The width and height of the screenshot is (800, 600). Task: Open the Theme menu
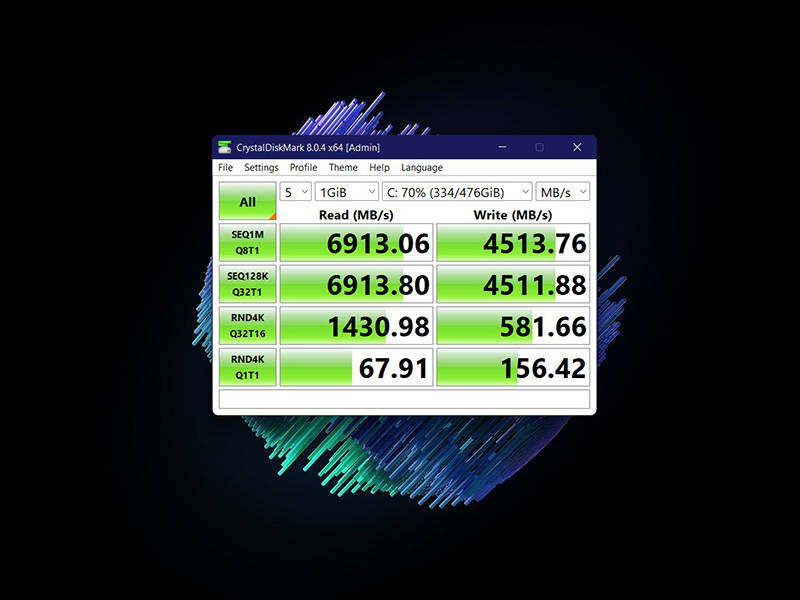click(343, 168)
